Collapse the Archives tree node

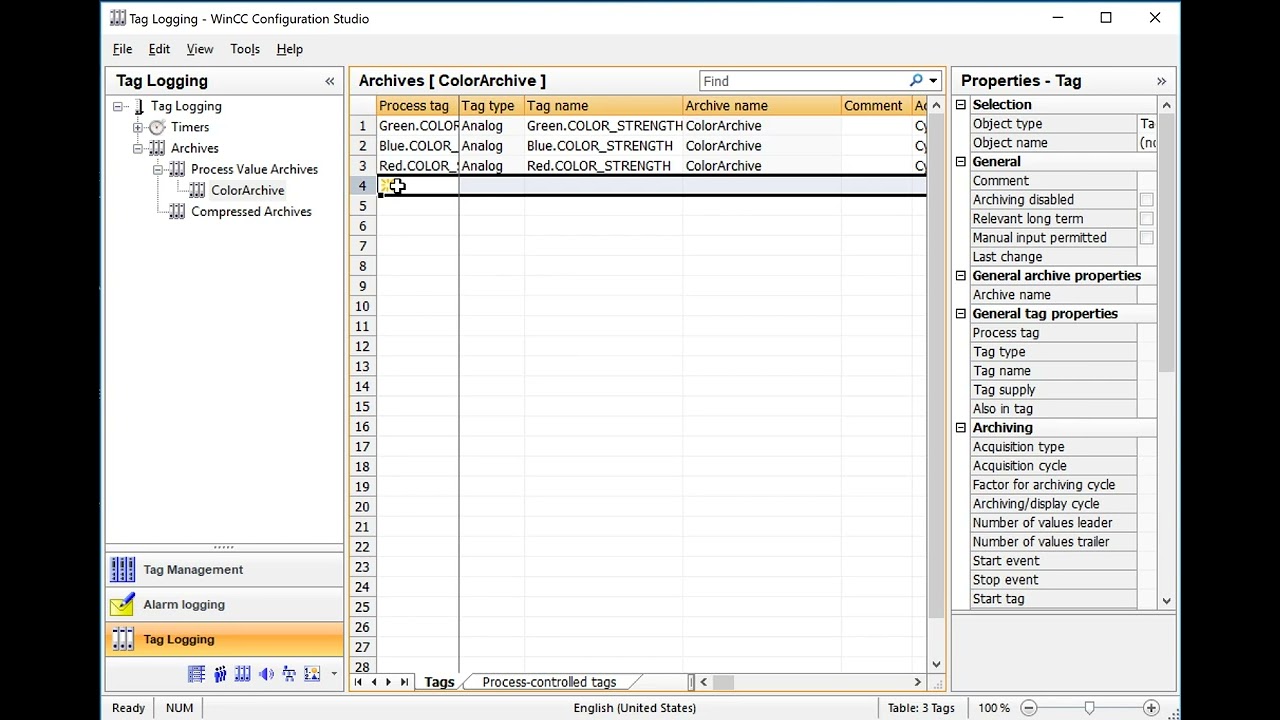[138, 148]
